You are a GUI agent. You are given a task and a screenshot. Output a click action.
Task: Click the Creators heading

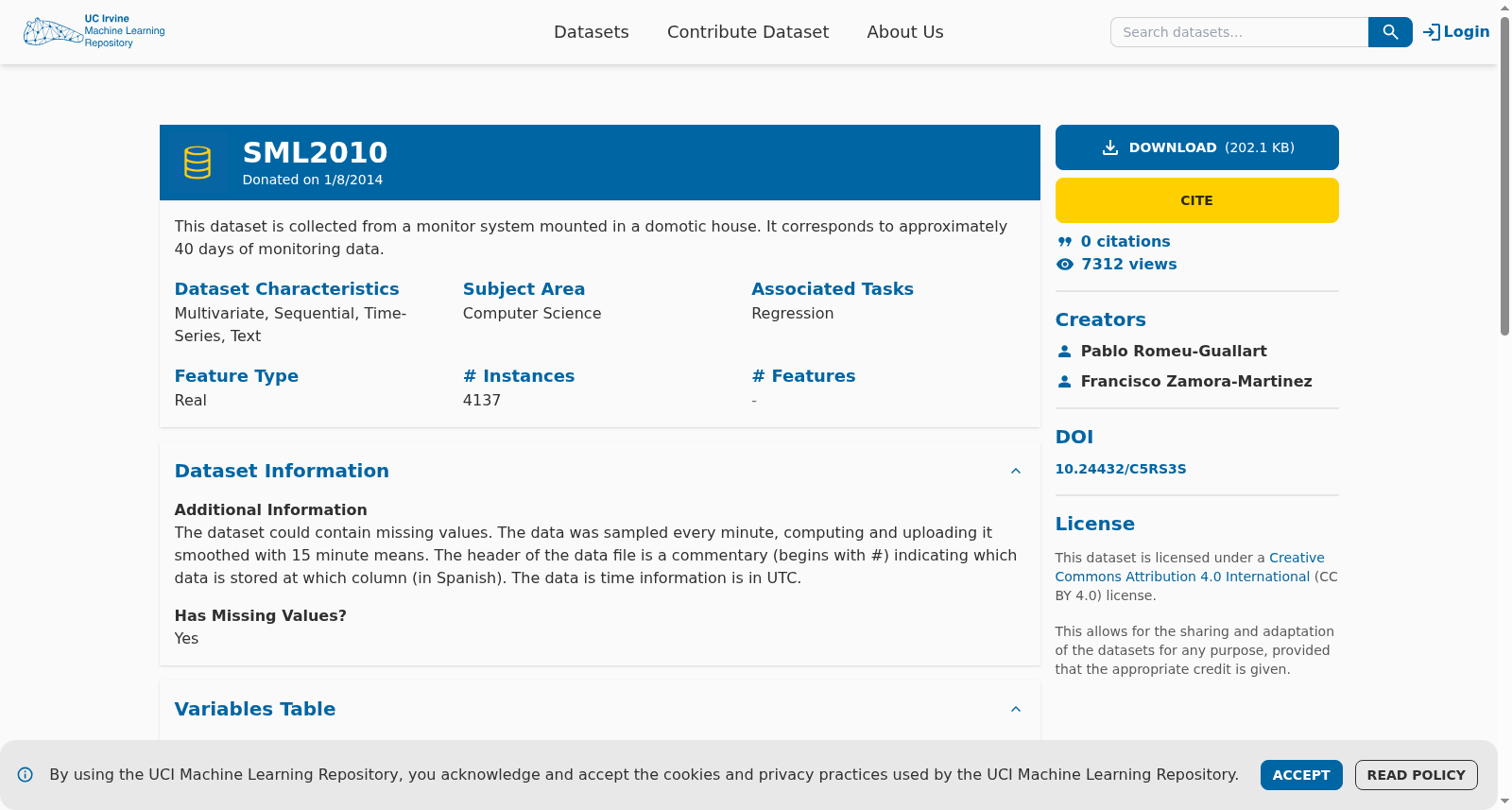point(1101,319)
